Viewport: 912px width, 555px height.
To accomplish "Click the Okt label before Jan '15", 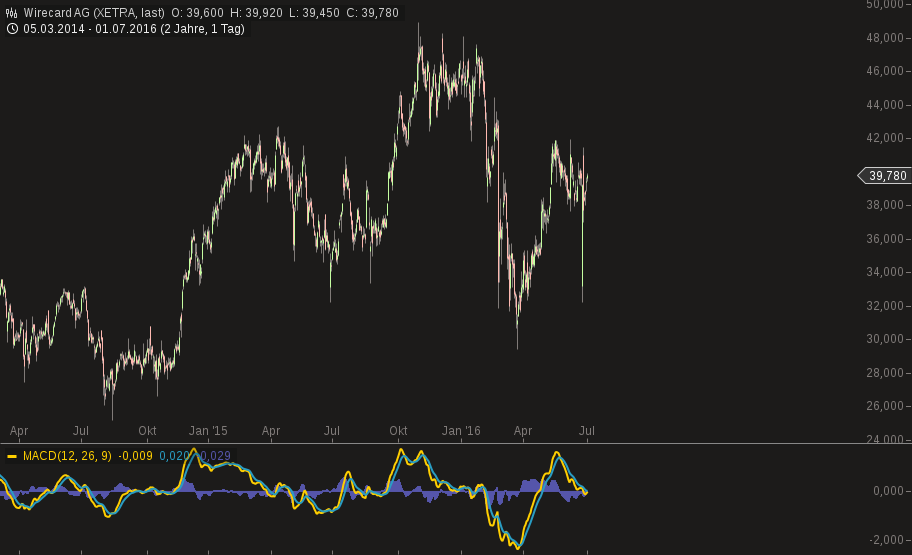I will [x=147, y=431].
